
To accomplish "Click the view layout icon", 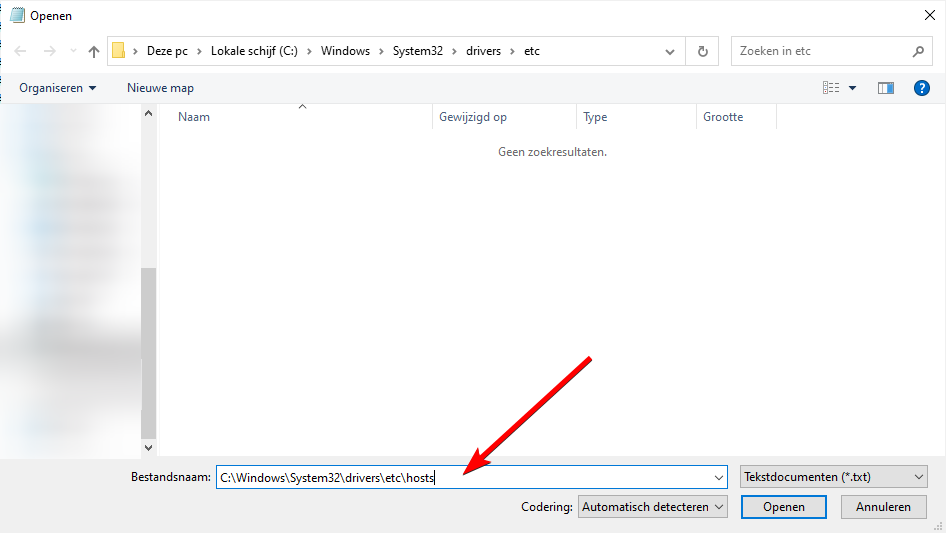I will click(x=831, y=88).
